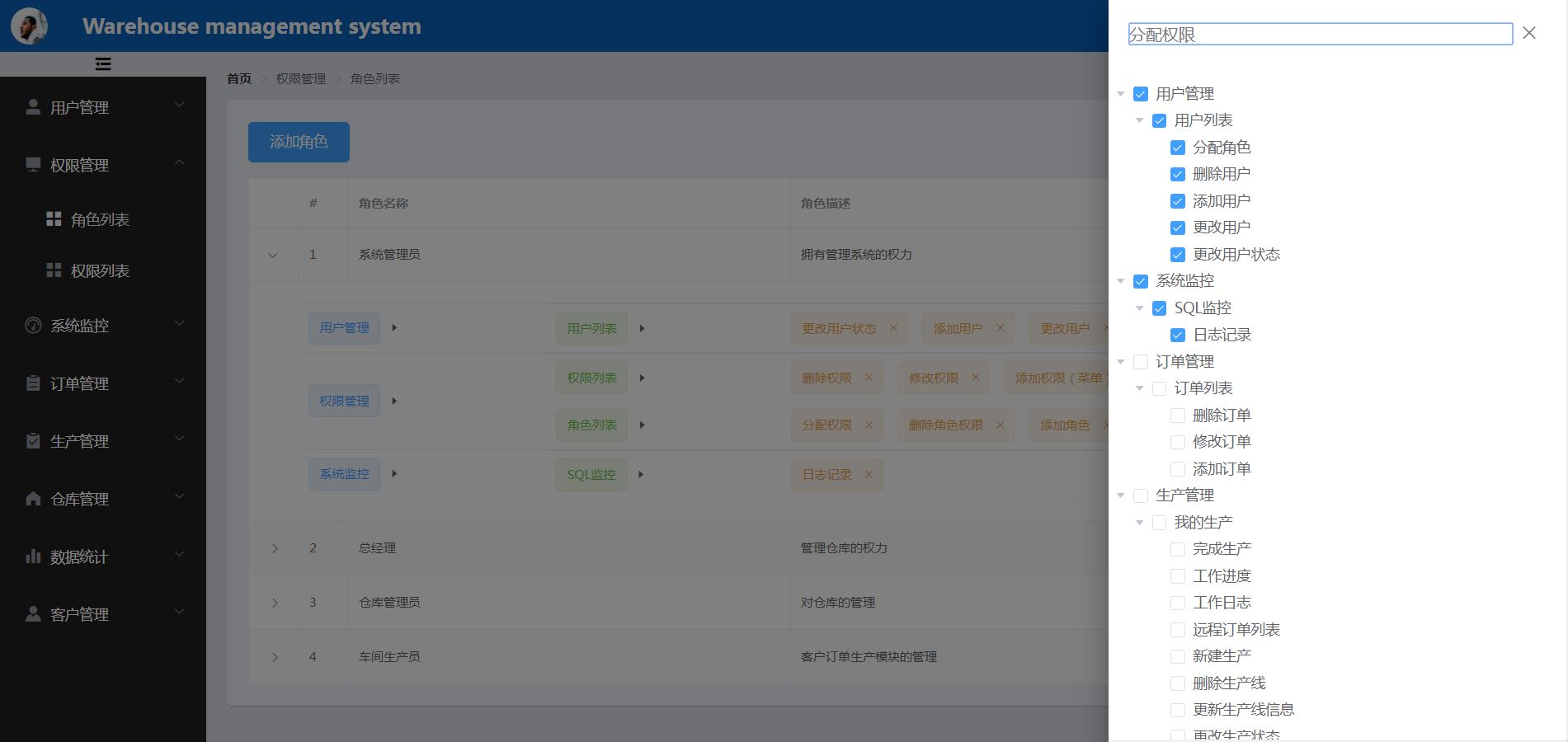The height and width of the screenshot is (742, 1568).
Task: Collapse the expanded 系统管理员 table row
Action: 273,255
